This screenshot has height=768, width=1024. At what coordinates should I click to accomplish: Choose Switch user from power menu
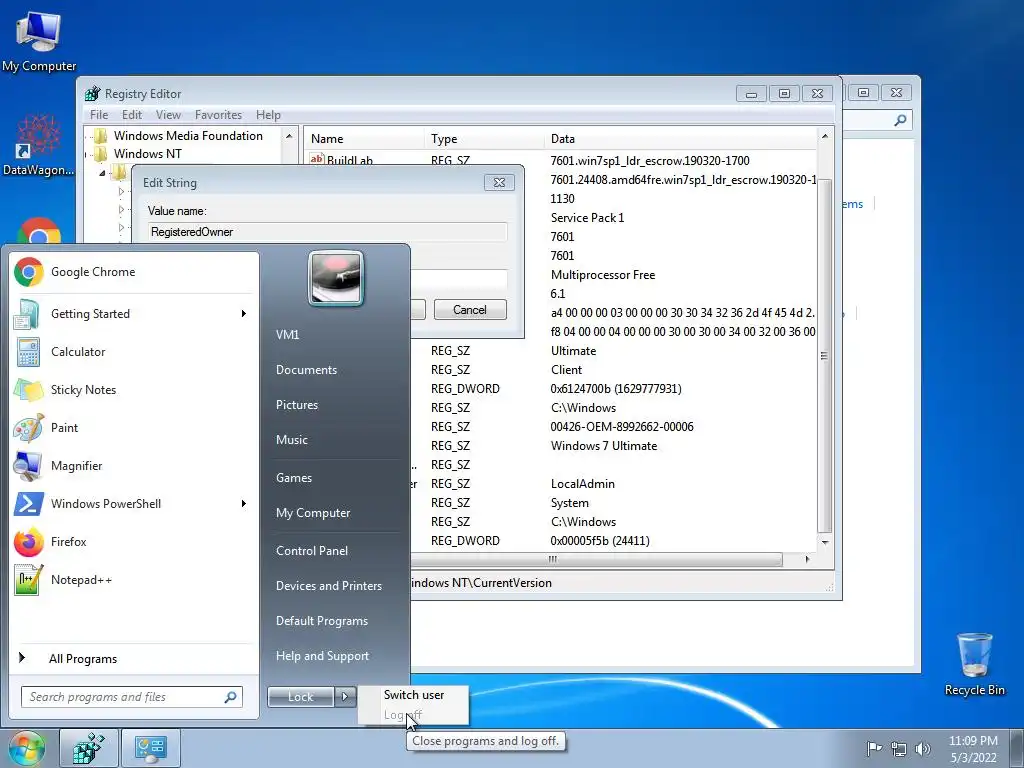413,695
